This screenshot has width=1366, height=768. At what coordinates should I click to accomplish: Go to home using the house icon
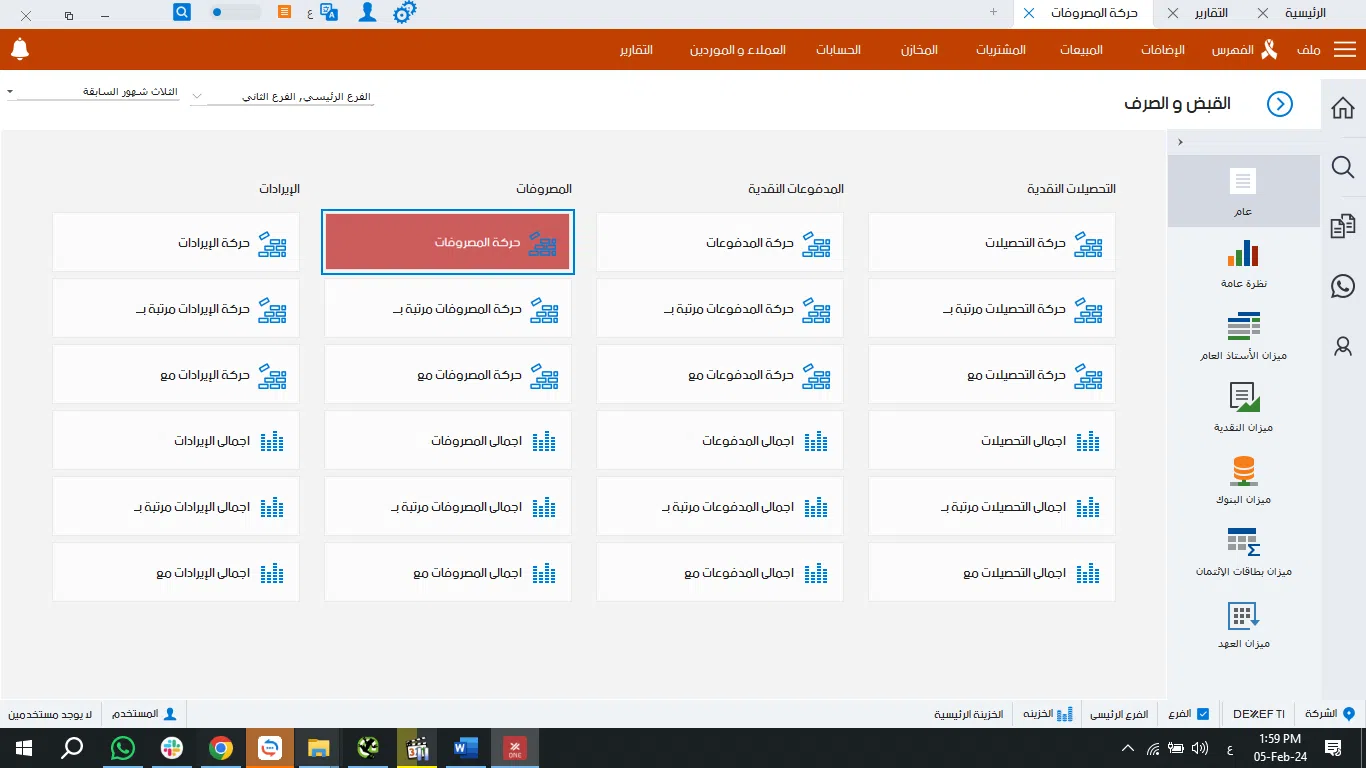[x=1343, y=108]
